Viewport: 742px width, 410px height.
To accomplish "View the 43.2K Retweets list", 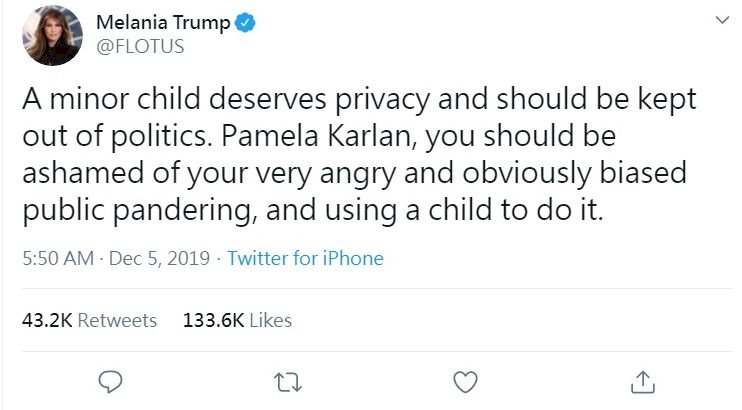I will tap(89, 321).
